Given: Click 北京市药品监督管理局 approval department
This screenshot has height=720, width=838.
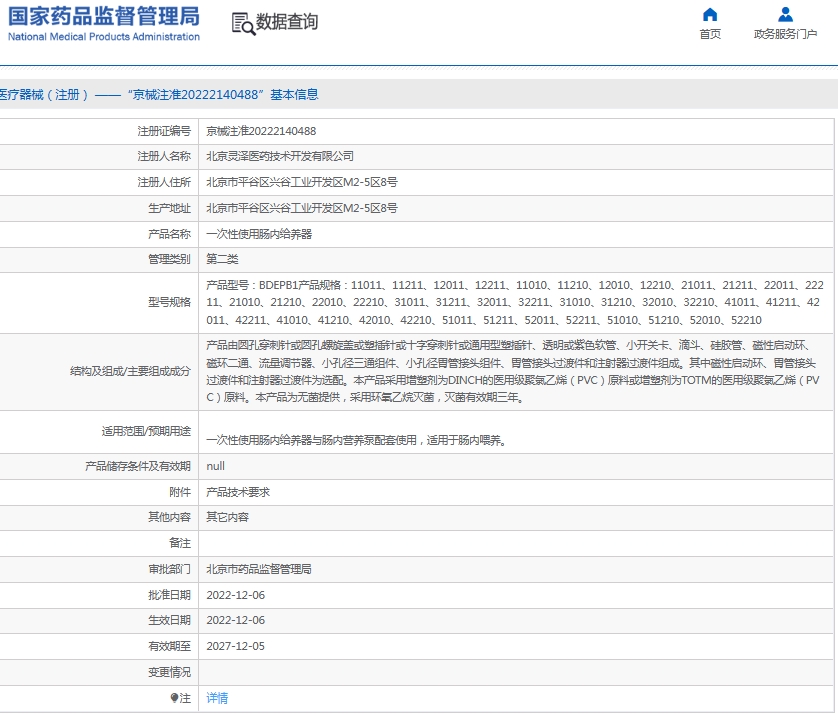Looking at the screenshot, I should 259,569.
